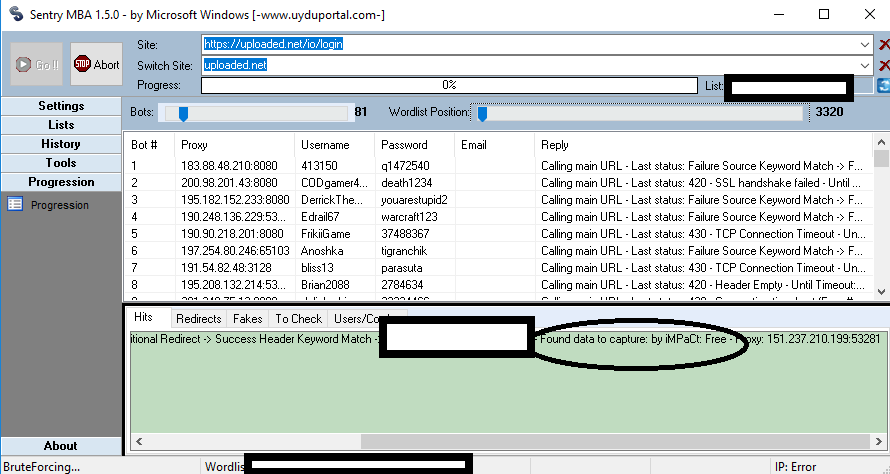The height and width of the screenshot is (474, 890).
Task: Click the red X beside Switch Site field
Action: [x=884, y=65]
